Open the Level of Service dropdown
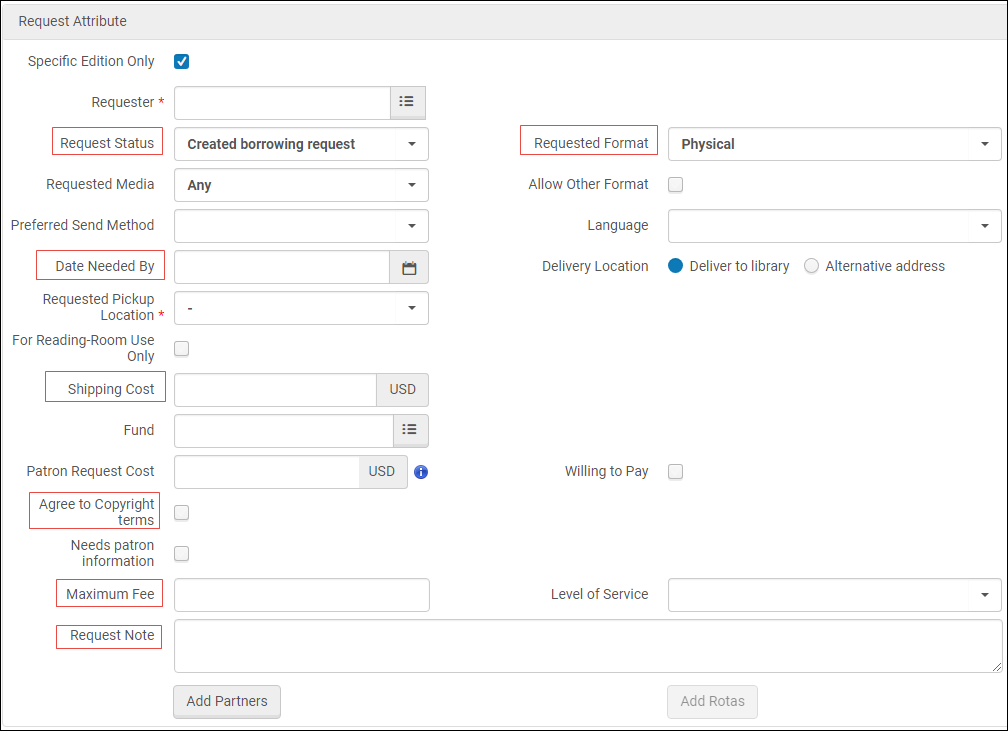The height and width of the screenshot is (731, 1008). click(x=834, y=595)
